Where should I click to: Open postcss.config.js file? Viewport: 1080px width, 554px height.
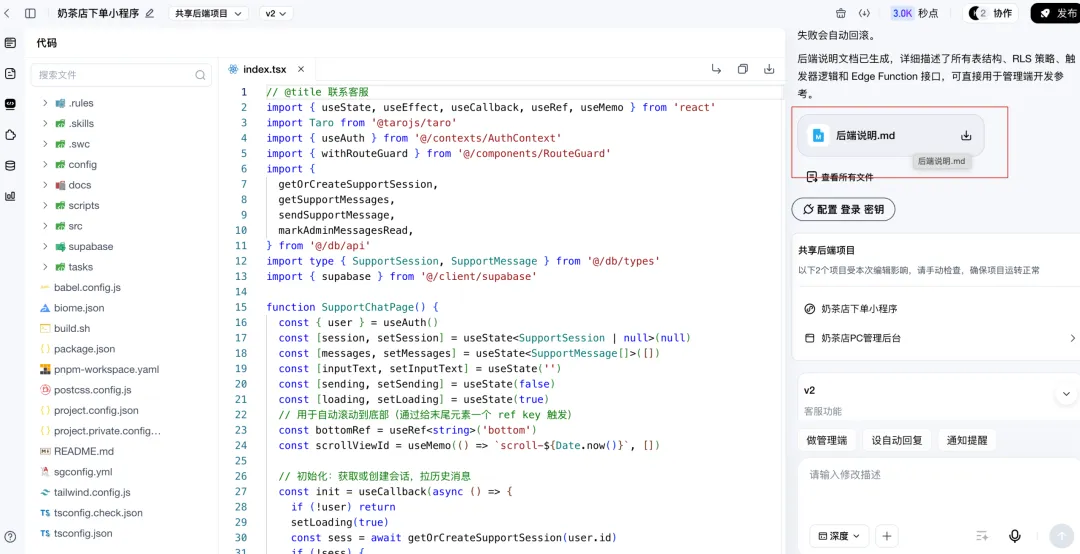pos(92,390)
